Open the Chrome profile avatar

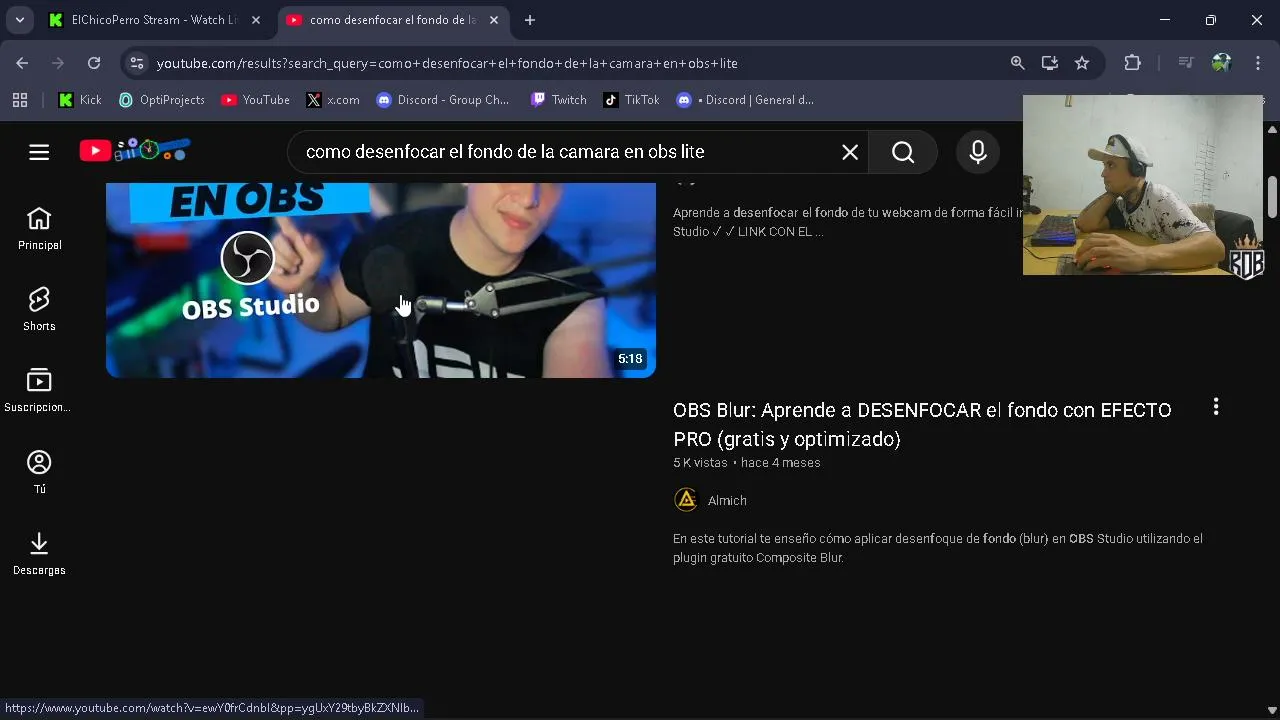coord(1221,63)
